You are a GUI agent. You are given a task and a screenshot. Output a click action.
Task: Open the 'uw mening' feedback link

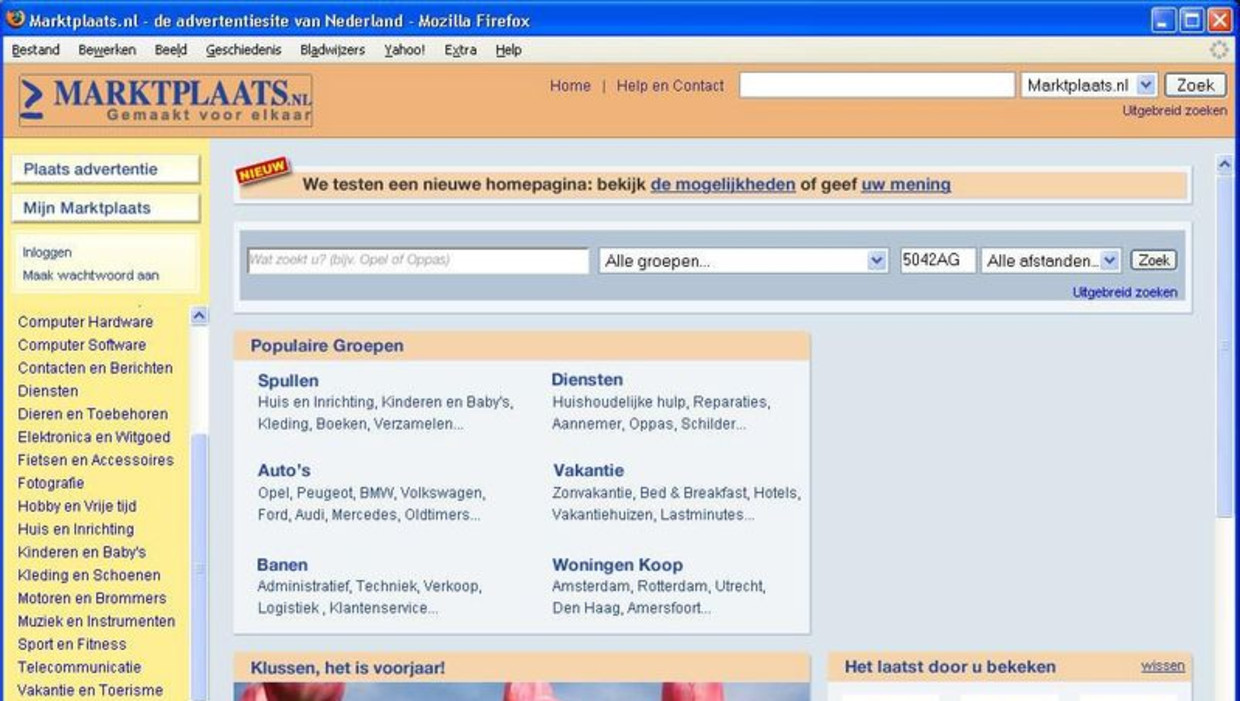tap(905, 185)
